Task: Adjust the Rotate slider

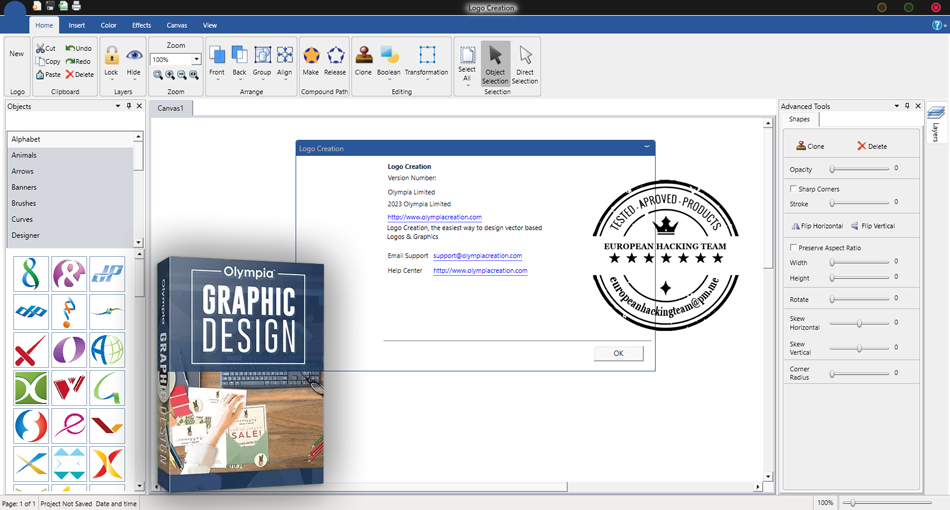Action: click(x=859, y=299)
